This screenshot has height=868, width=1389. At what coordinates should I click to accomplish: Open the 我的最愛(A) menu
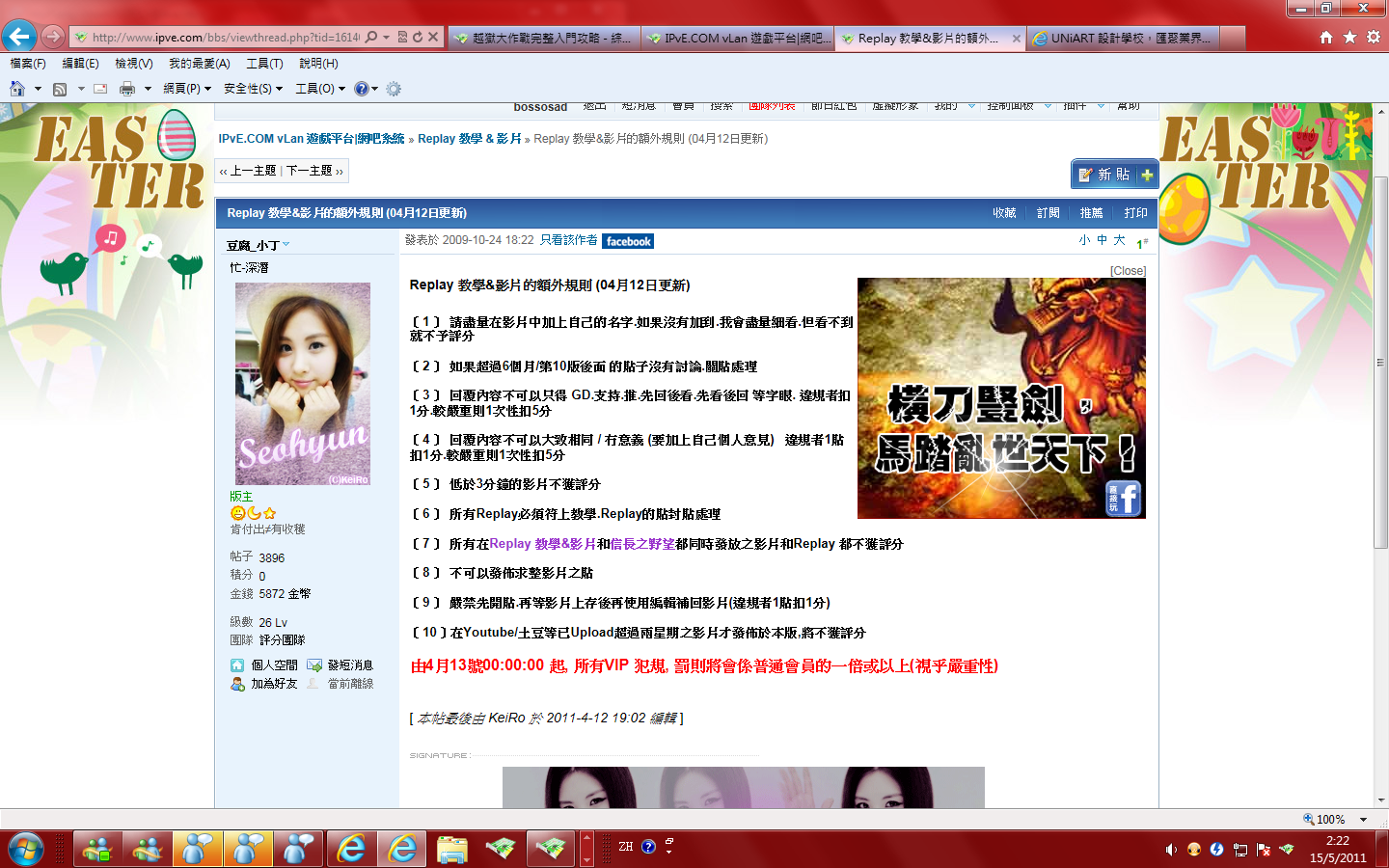pos(199,64)
